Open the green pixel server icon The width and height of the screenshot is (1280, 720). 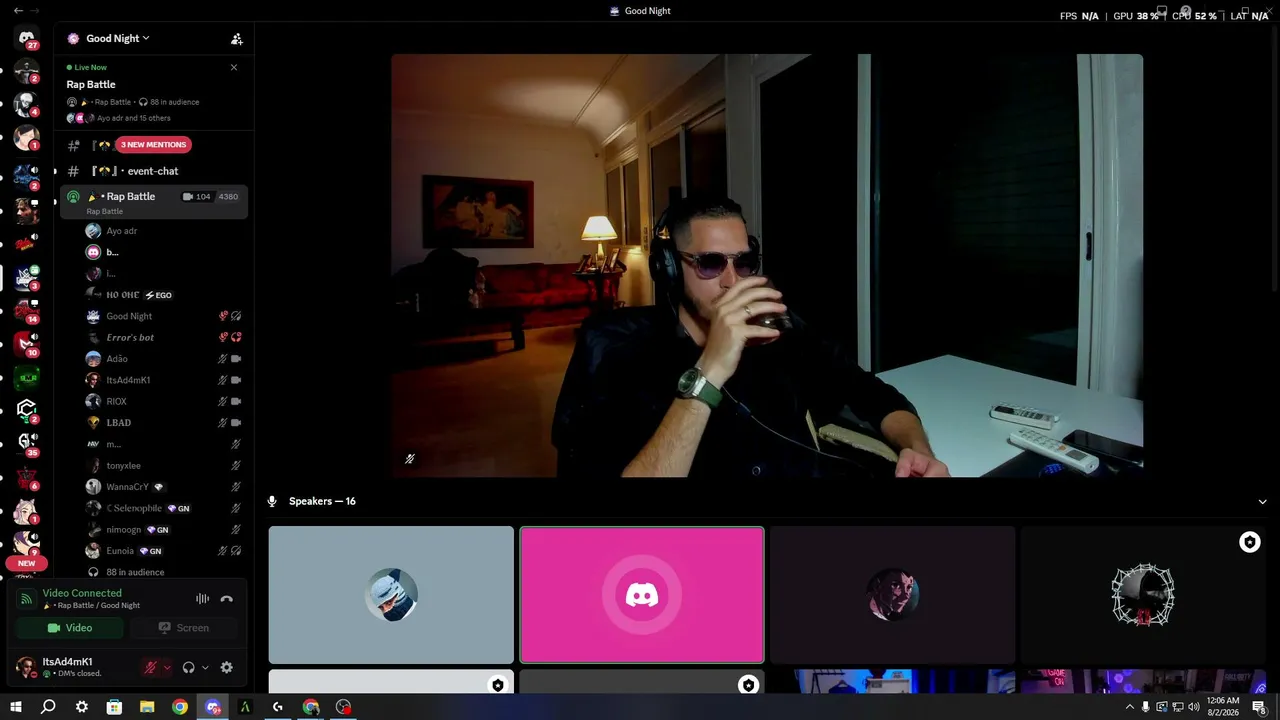click(26, 377)
